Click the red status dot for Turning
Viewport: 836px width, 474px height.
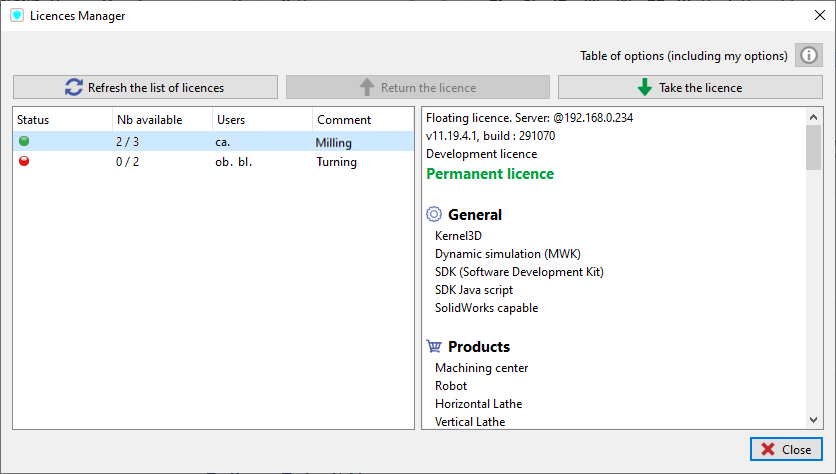point(24,161)
